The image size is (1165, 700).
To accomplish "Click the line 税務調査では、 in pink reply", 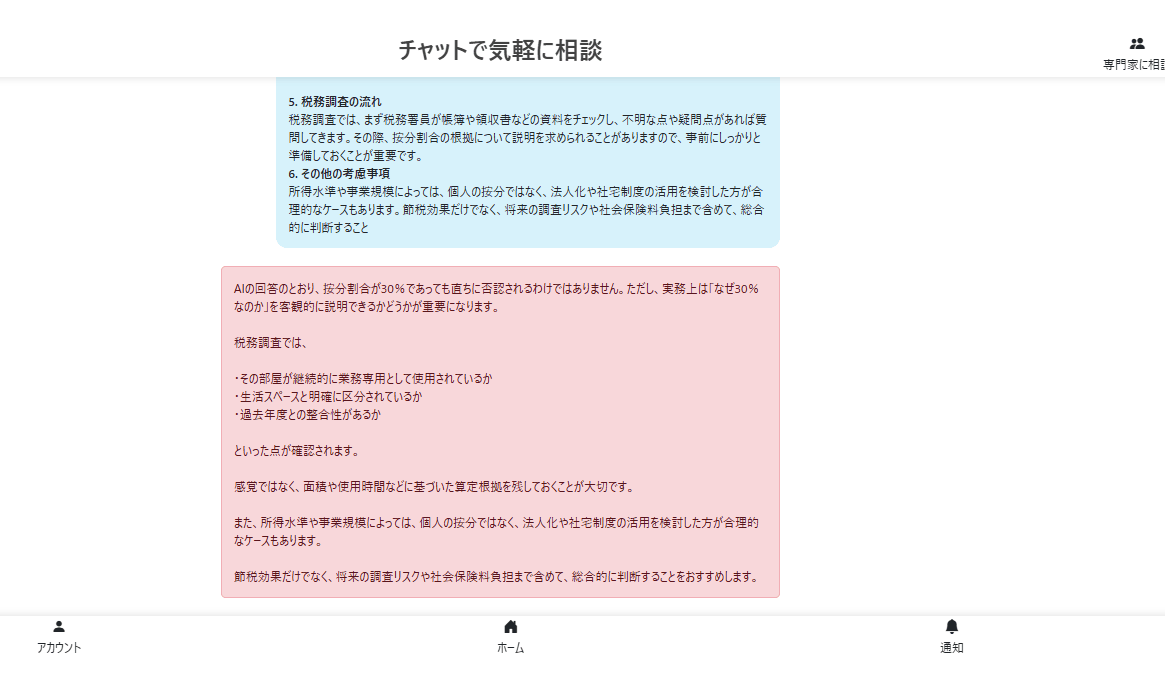I will point(270,343).
